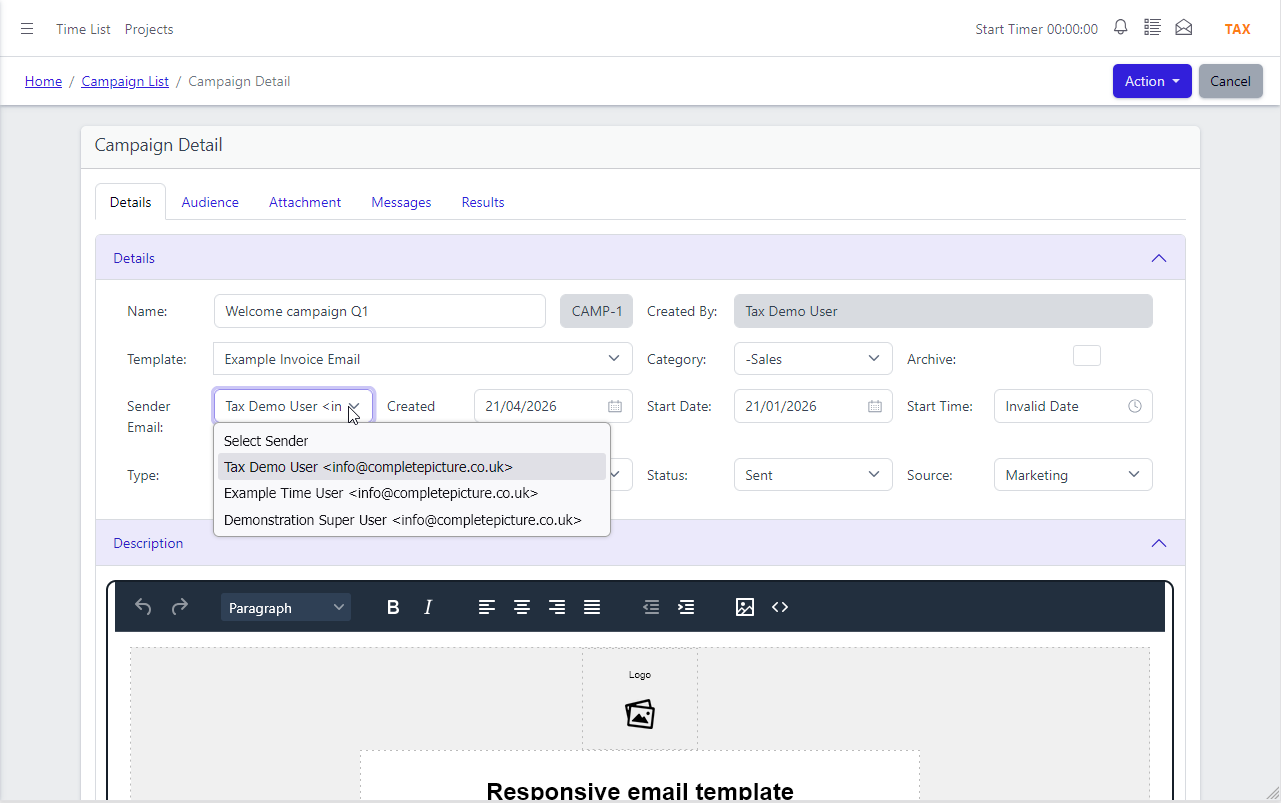Viewport: 1281px width, 803px height.
Task: Open the Paragraph style dropdown
Action: tap(286, 607)
